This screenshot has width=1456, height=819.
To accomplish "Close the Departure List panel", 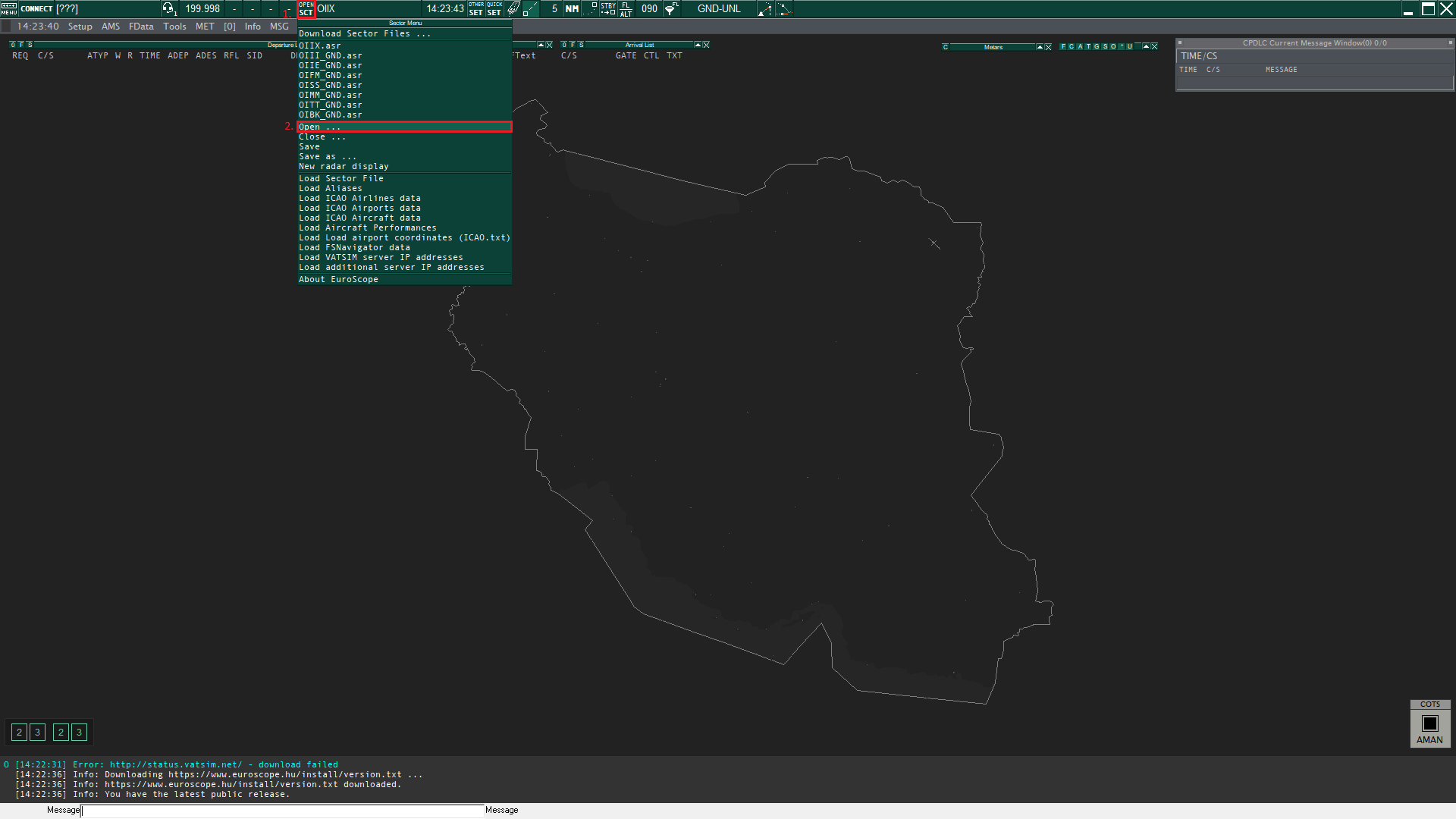I will 549,45.
